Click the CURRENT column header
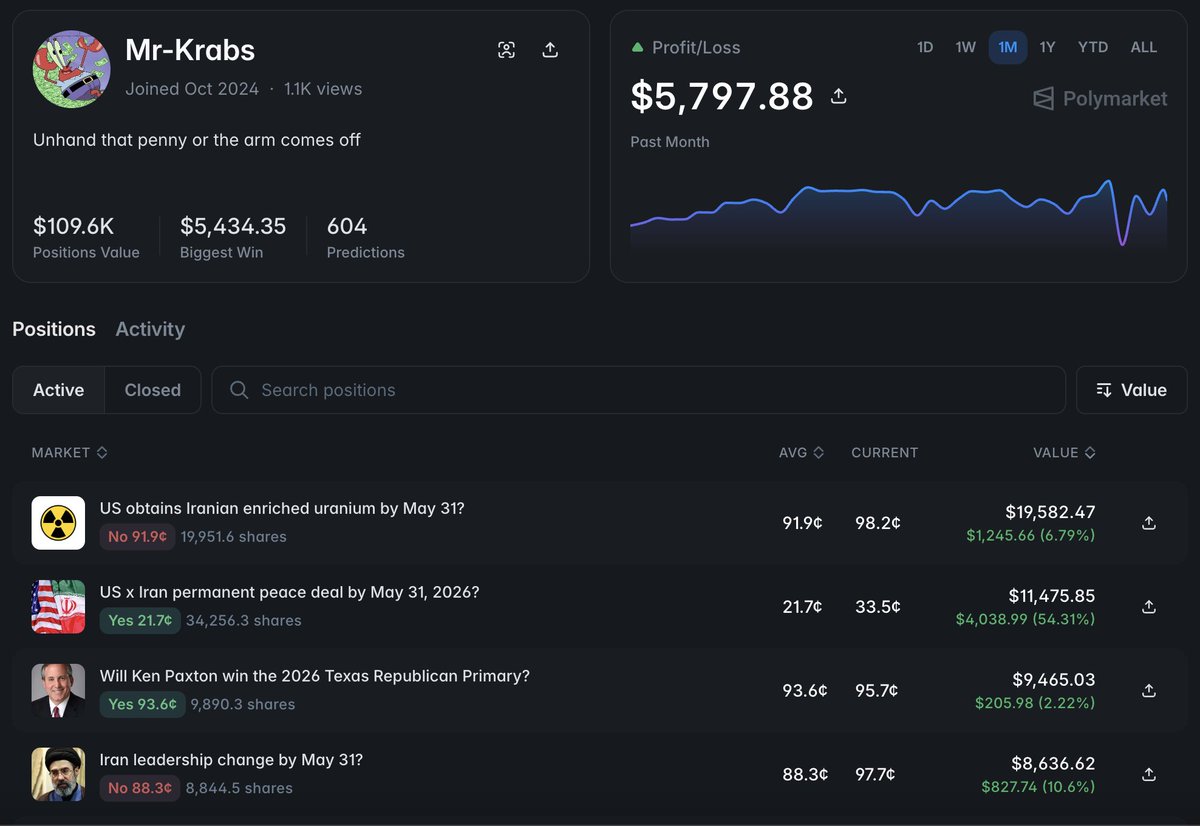Screen dimensions: 1200x826 pyautogui.click(x=884, y=453)
